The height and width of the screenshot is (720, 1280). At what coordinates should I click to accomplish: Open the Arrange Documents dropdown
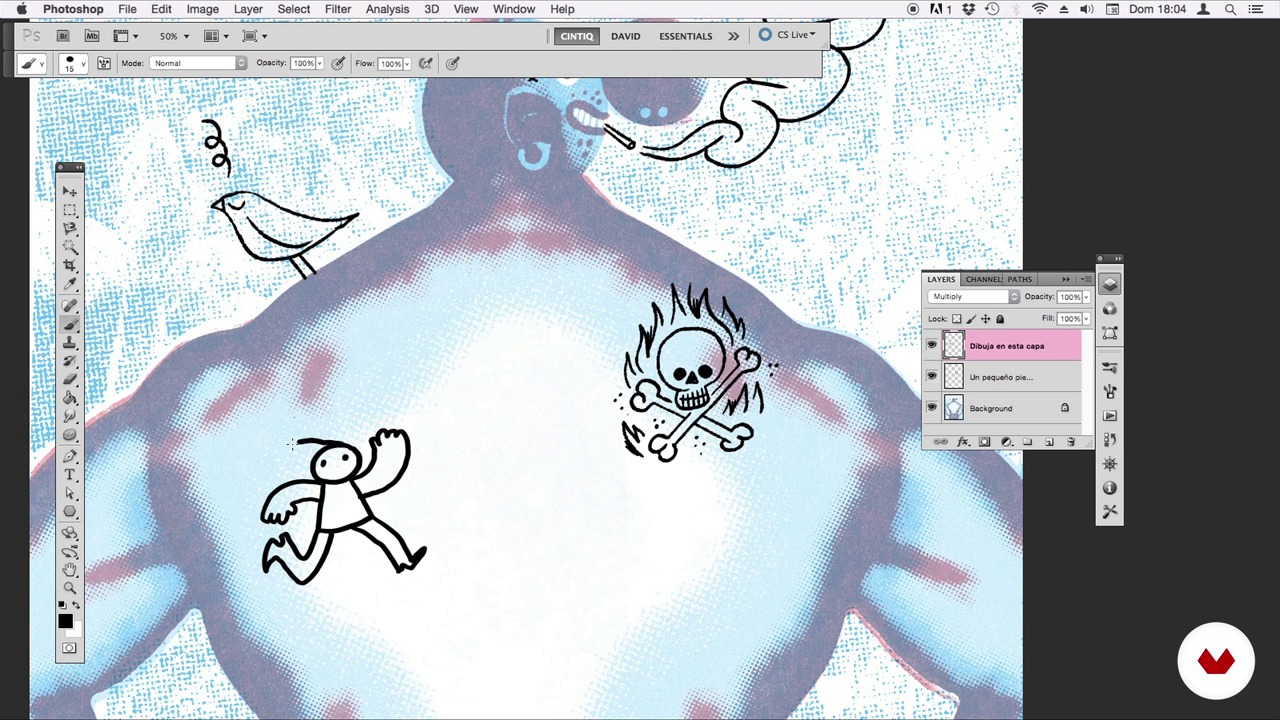pyautogui.click(x=216, y=36)
